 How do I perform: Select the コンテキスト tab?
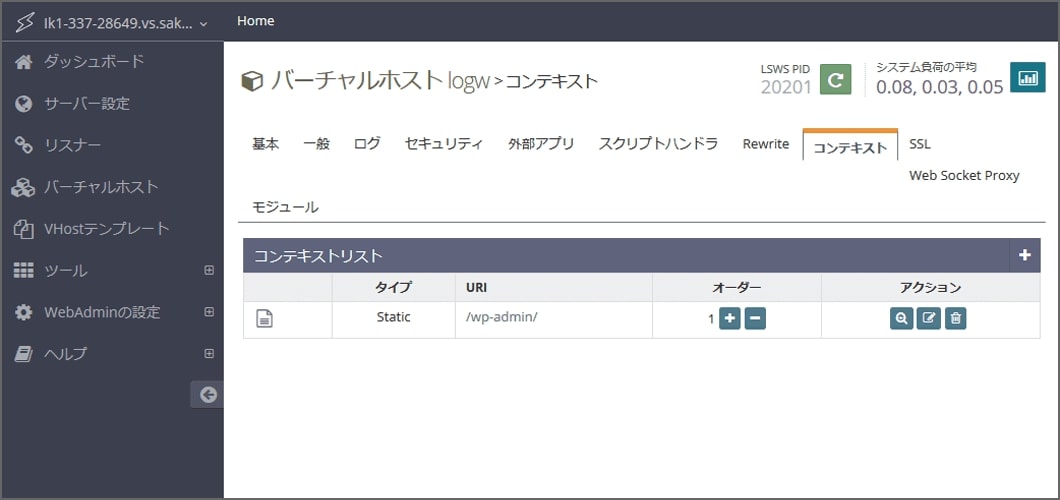pos(850,146)
